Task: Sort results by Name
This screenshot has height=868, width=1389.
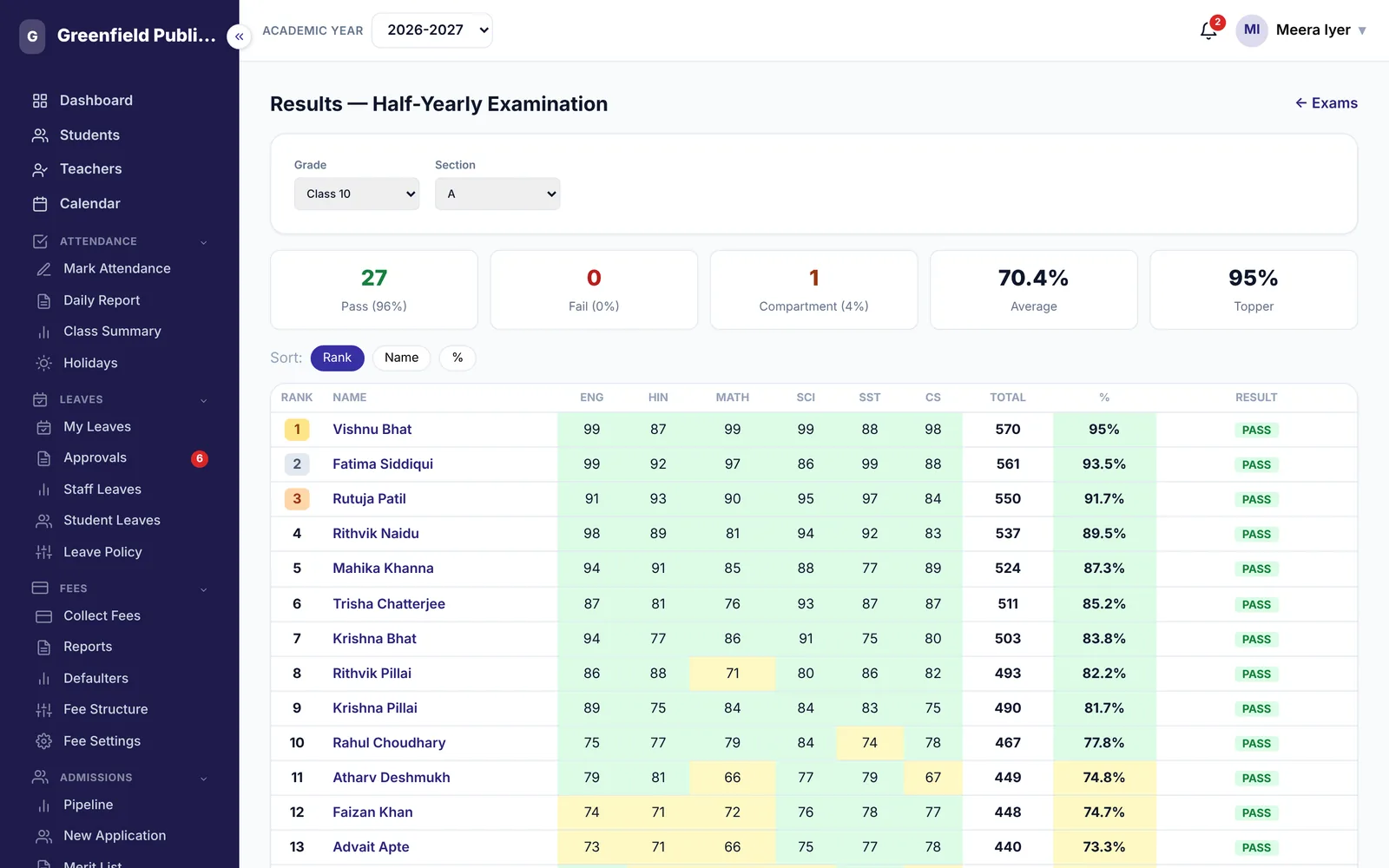Action: coord(401,358)
